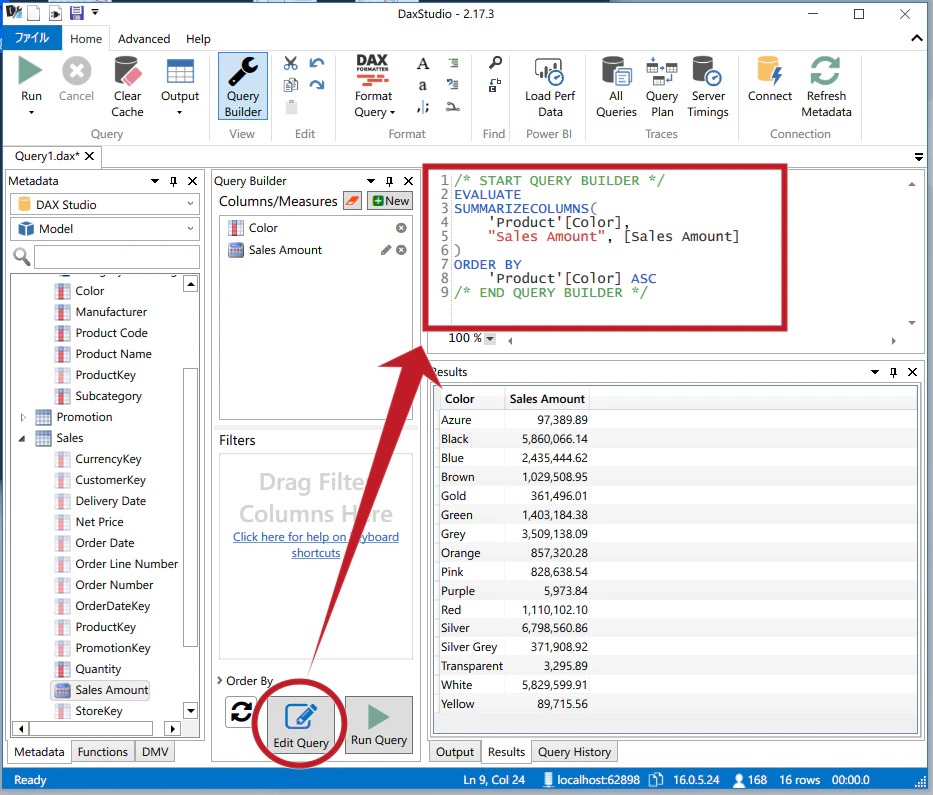
Task: Open the Run button dropdown arrow
Action: pos(31,112)
